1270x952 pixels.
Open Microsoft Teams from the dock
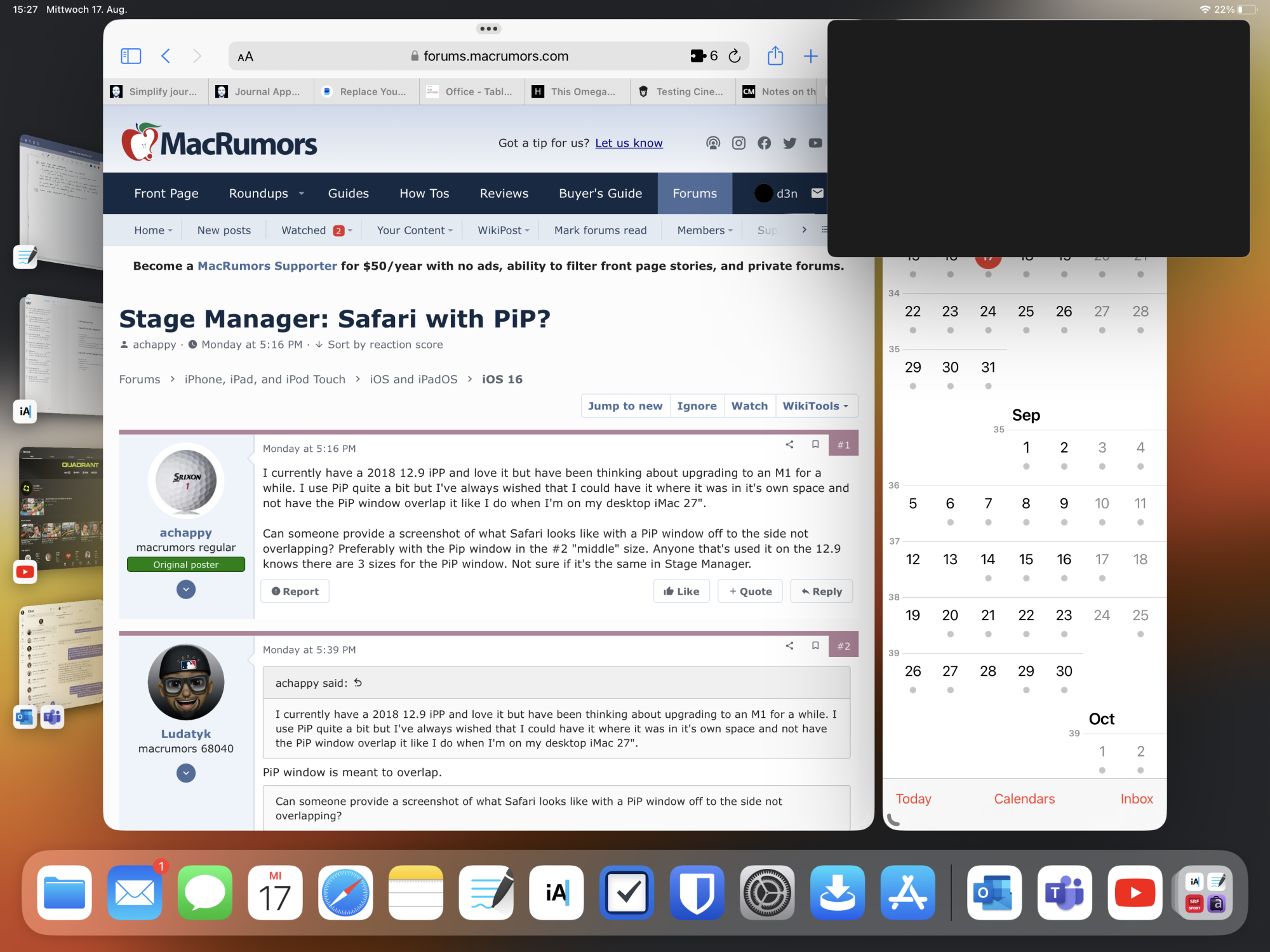[x=1065, y=892]
